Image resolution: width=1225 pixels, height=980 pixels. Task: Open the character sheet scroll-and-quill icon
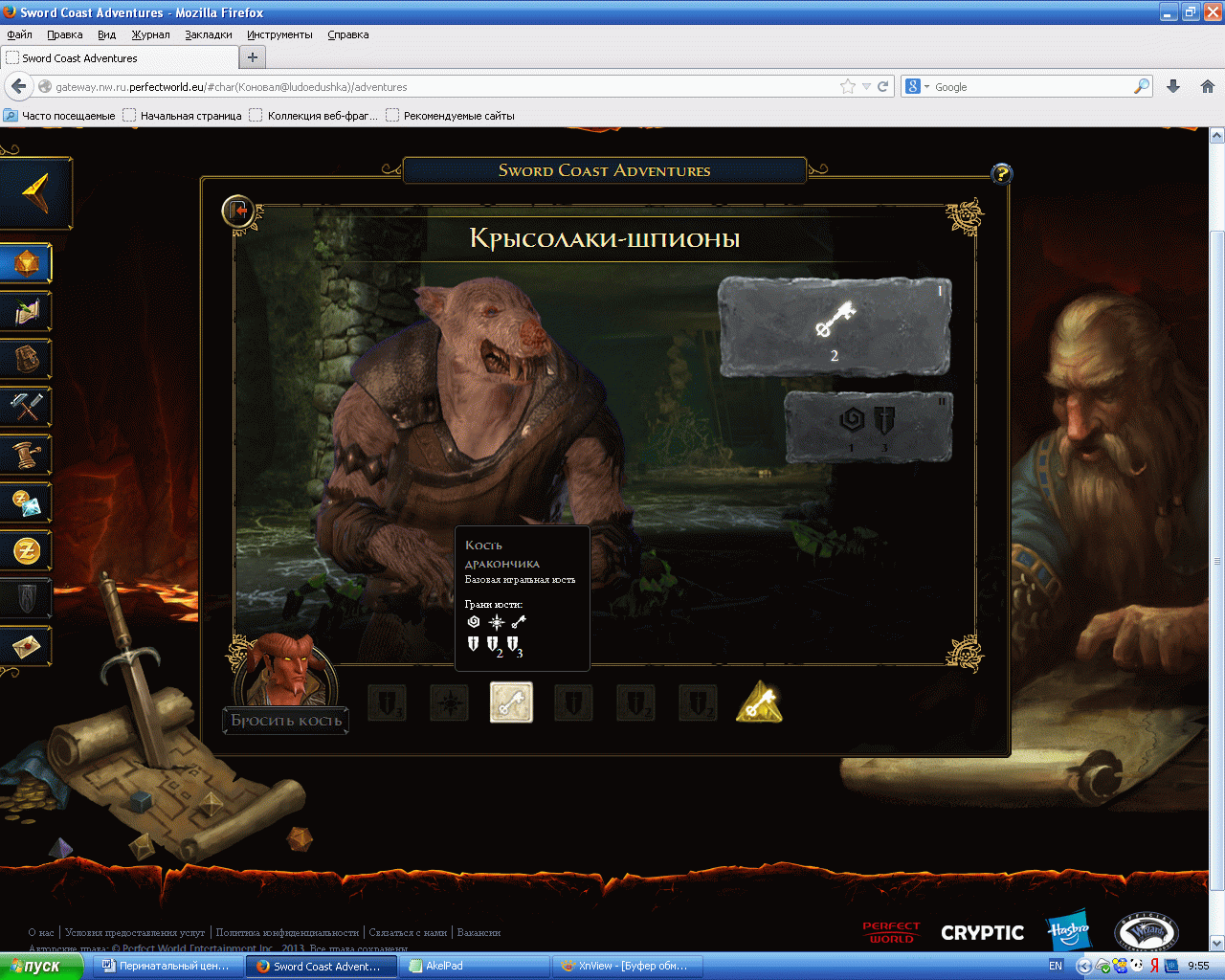(26, 311)
